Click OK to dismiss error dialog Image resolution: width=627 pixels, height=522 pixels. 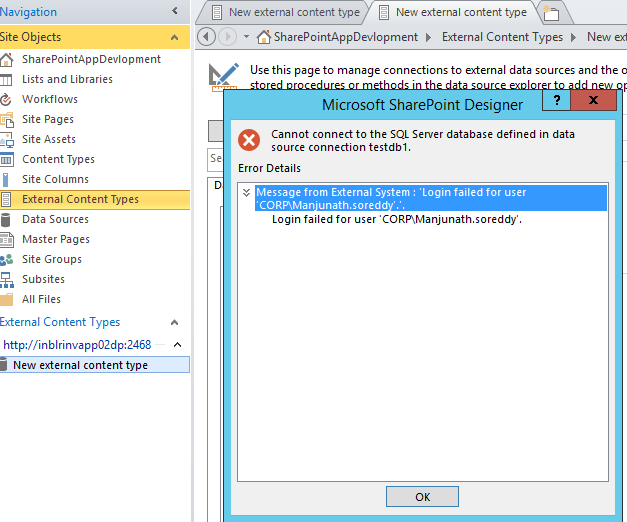point(422,497)
